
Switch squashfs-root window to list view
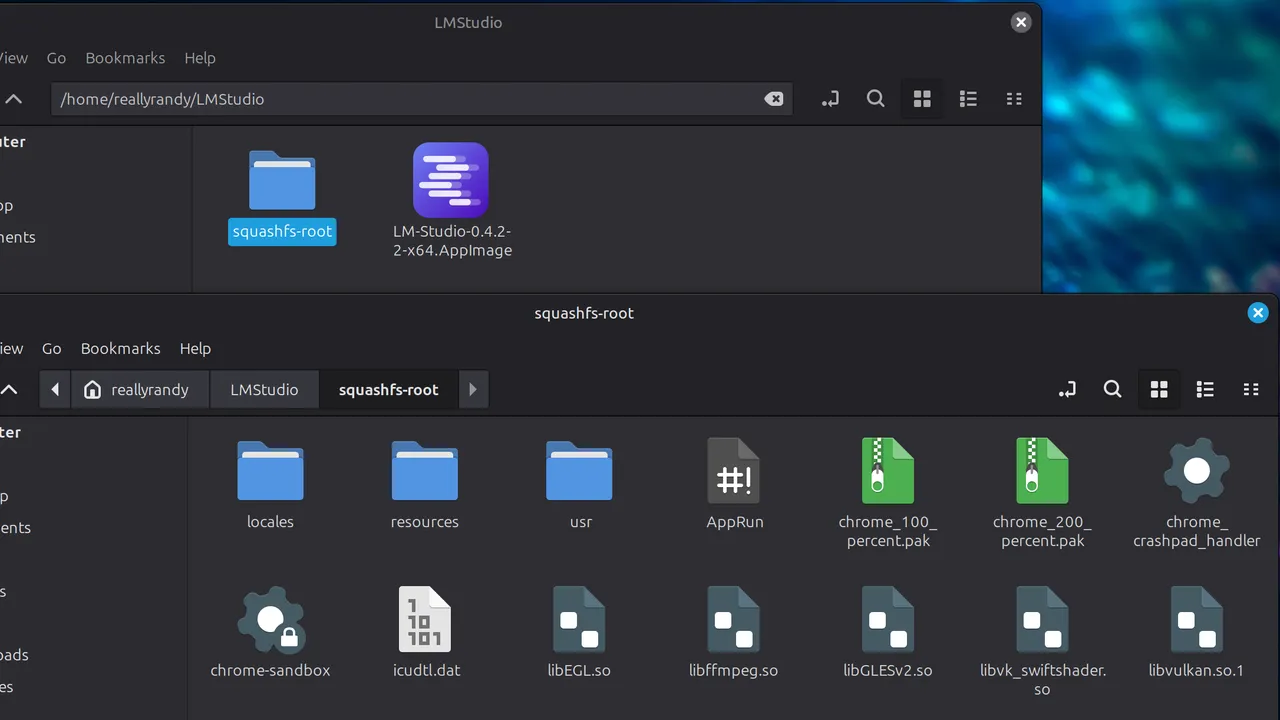pos(1205,389)
